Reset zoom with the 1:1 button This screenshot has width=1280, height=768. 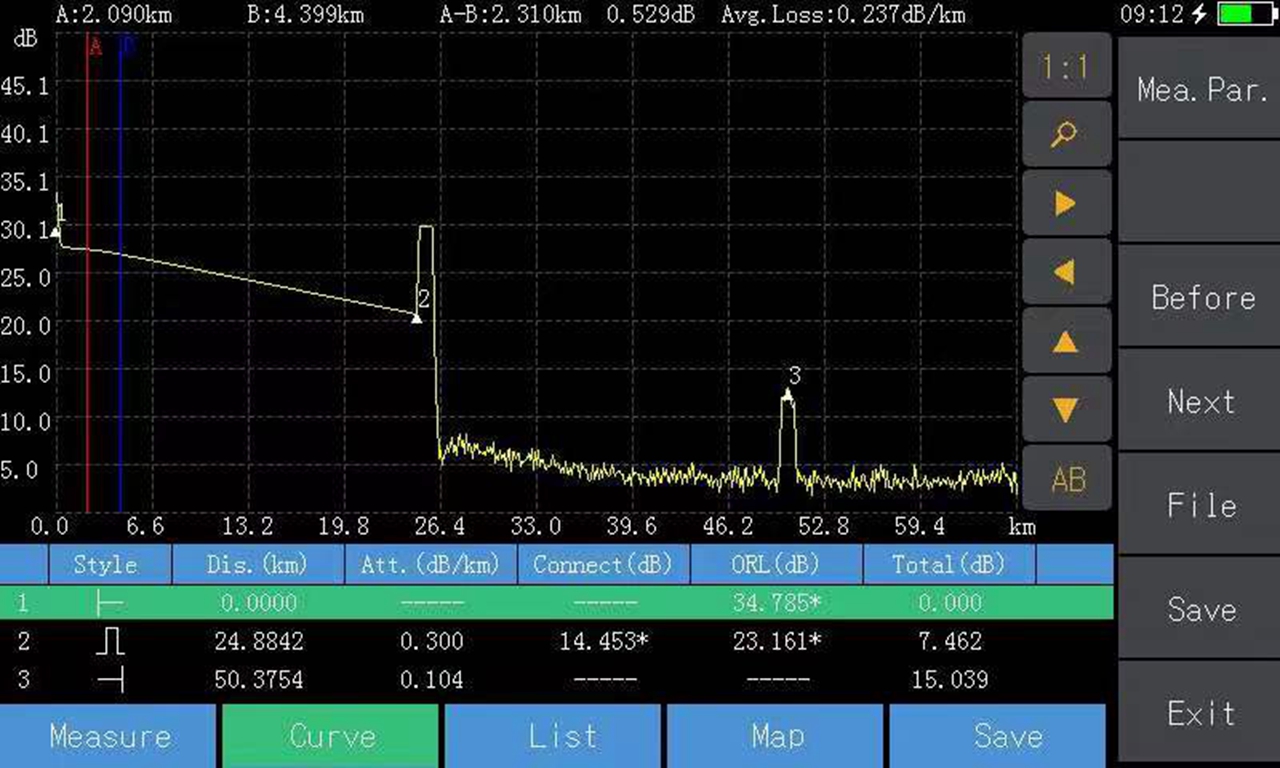tap(1066, 68)
